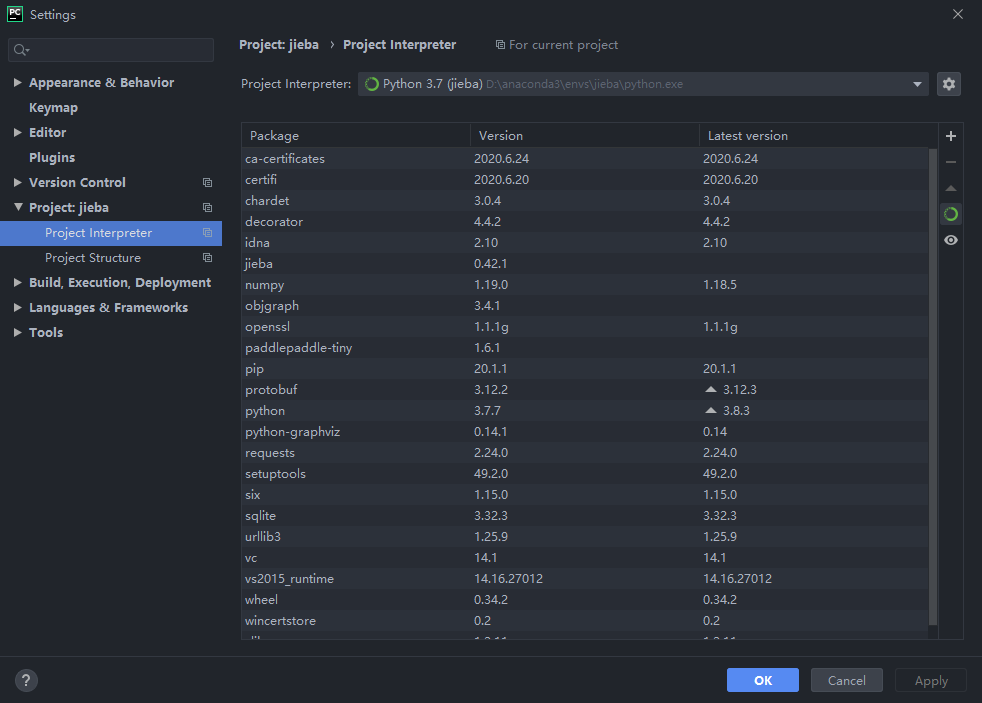Select the certifi package row
This screenshot has height=703, width=982.
[x=585, y=180]
